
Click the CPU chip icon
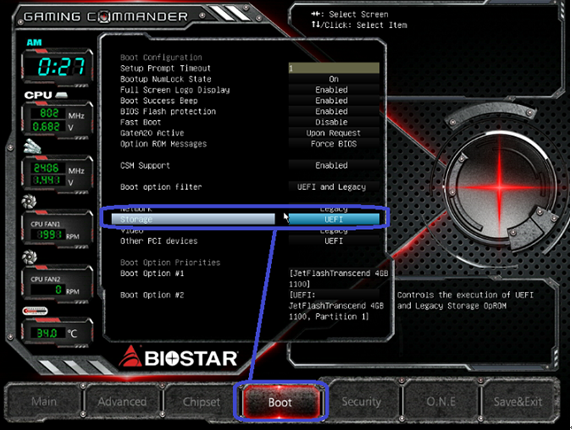(61, 95)
